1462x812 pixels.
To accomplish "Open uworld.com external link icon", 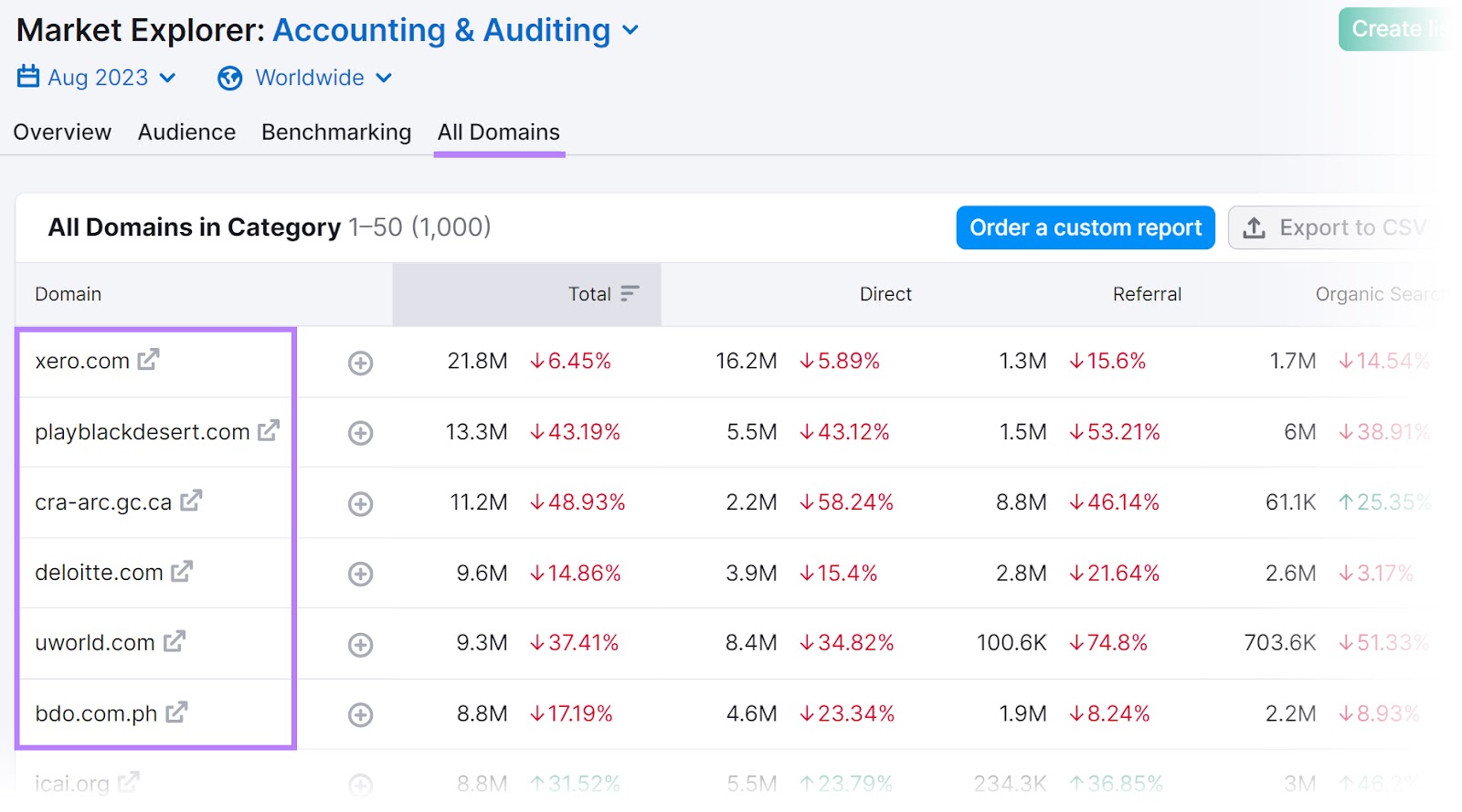I will tap(175, 641).
